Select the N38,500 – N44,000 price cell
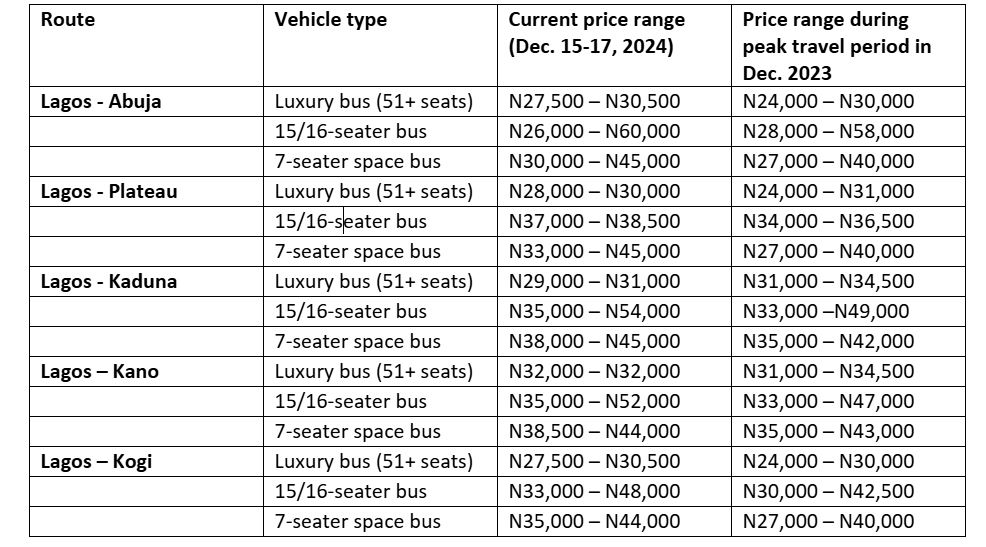Viewport: 986px width, 547px height. (x=594, y=431)
